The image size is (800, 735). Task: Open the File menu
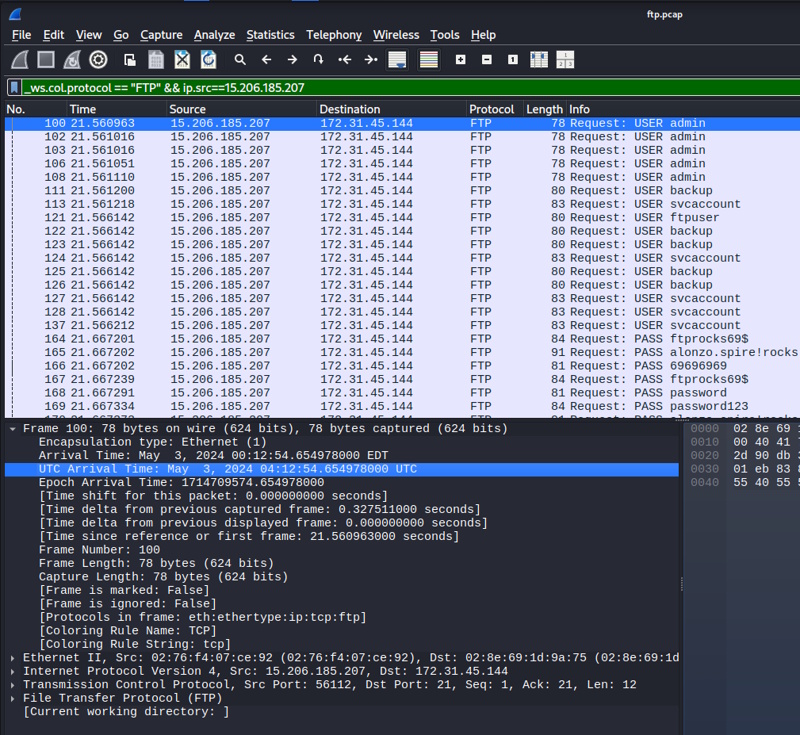tap(21, 35)
